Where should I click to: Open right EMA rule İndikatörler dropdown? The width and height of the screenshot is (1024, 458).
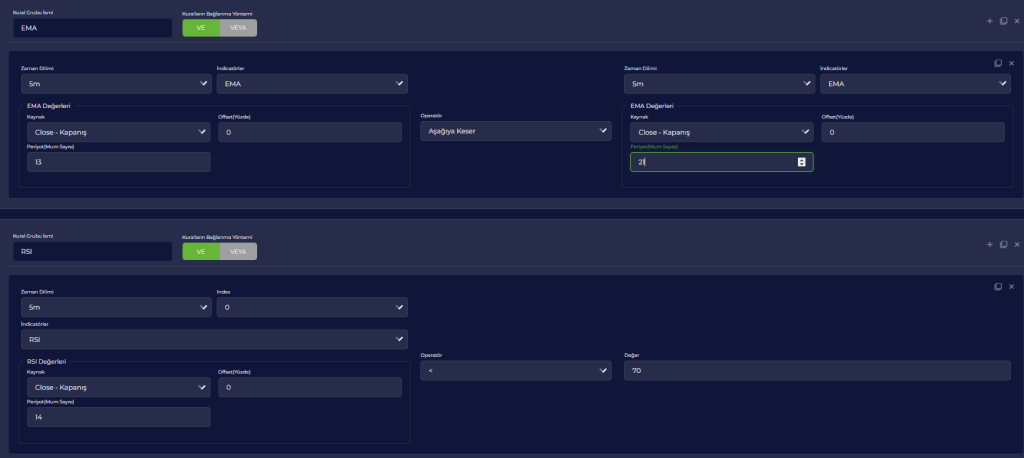[916, 84]
